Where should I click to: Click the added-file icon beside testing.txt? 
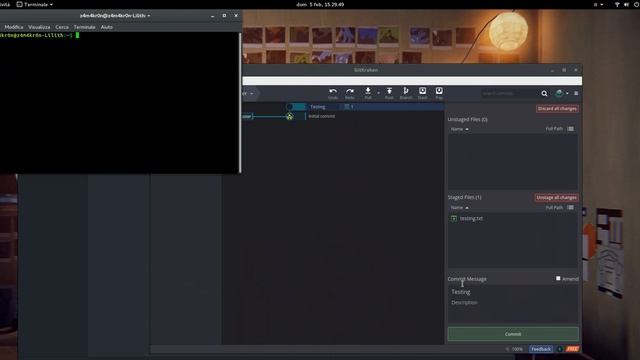tap(453, 218)
